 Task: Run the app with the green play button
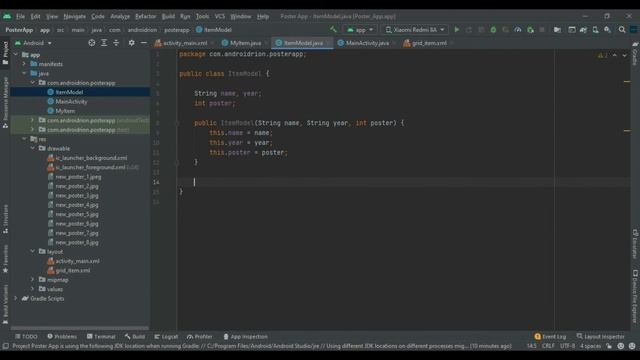[x=457, y=30]
